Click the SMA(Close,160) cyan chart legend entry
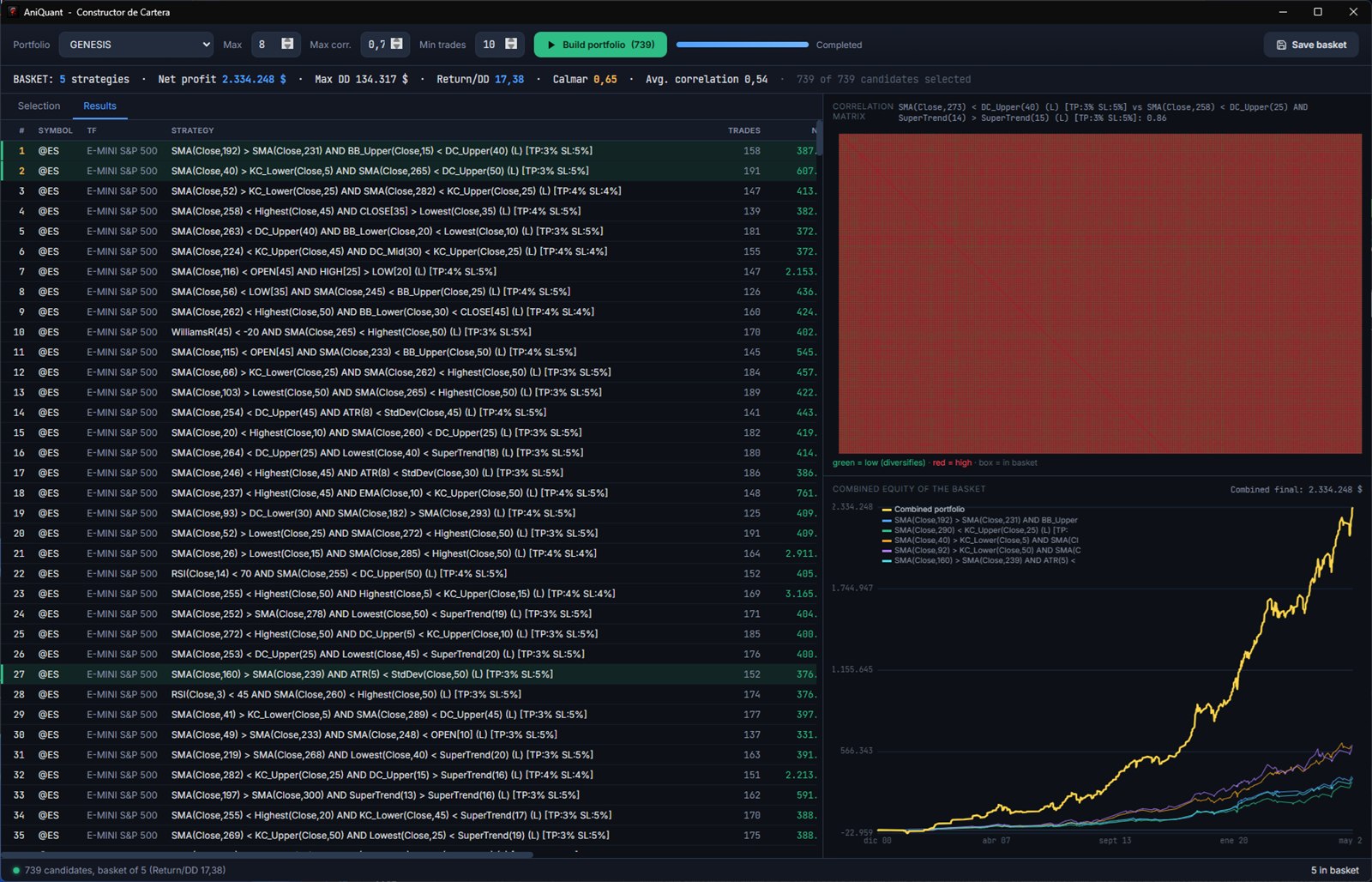The width and height of the screenshot is (1372, 882). pos(978,560)
